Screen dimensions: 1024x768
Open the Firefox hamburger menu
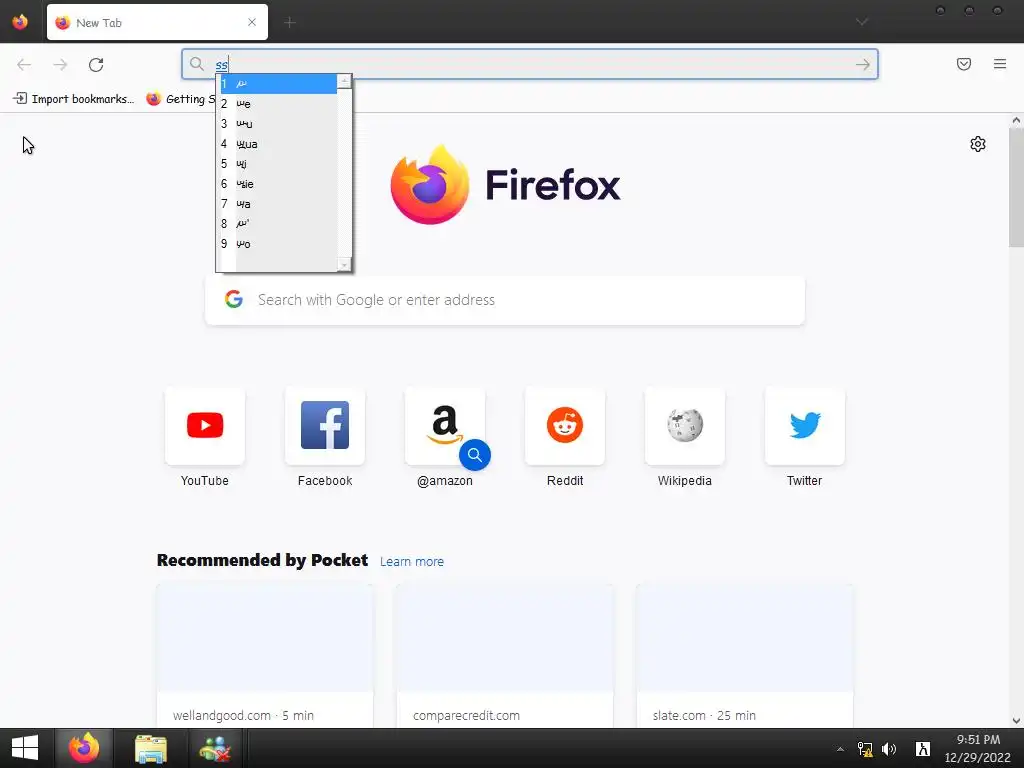1000,64
